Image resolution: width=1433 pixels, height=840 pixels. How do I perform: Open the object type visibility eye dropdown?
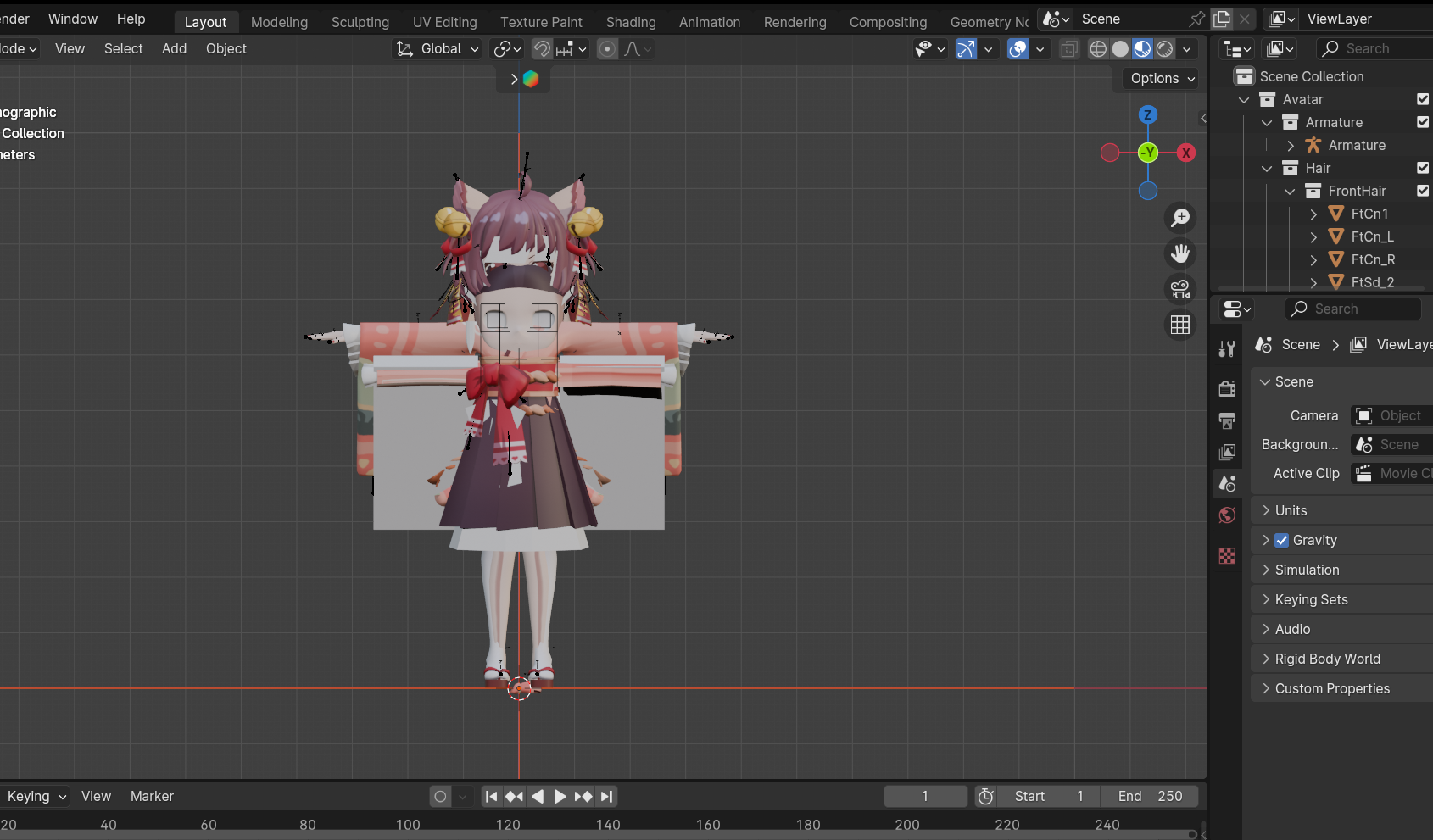pyautogui.click(x=930, y=49)
